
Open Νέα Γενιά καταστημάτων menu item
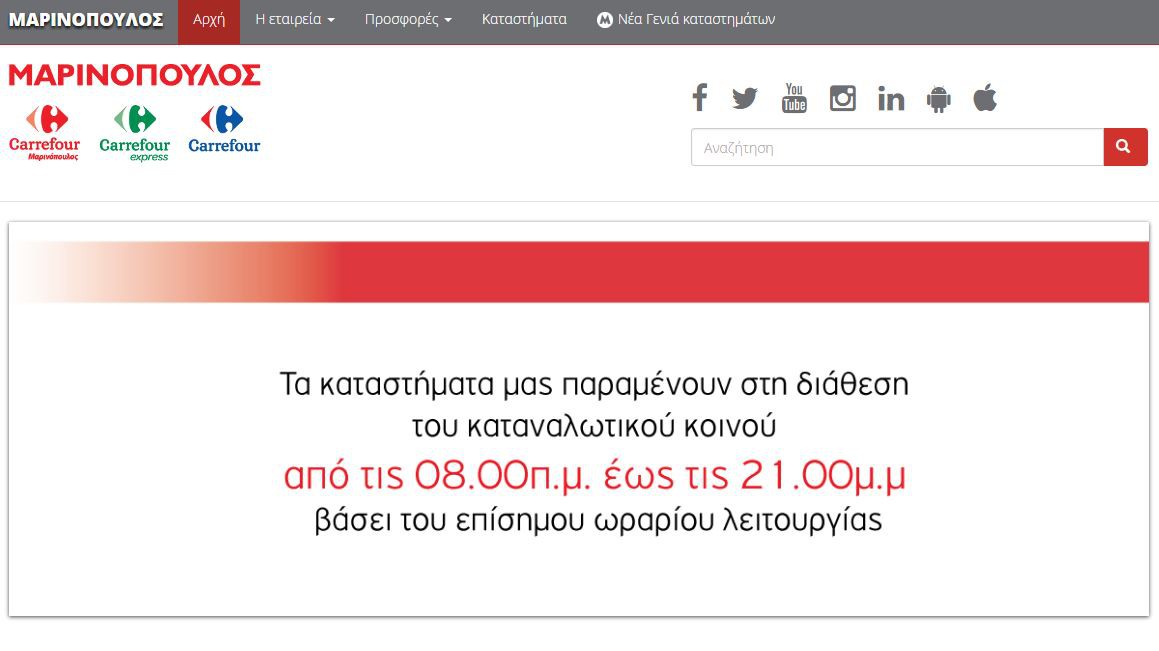click(686, 20)
